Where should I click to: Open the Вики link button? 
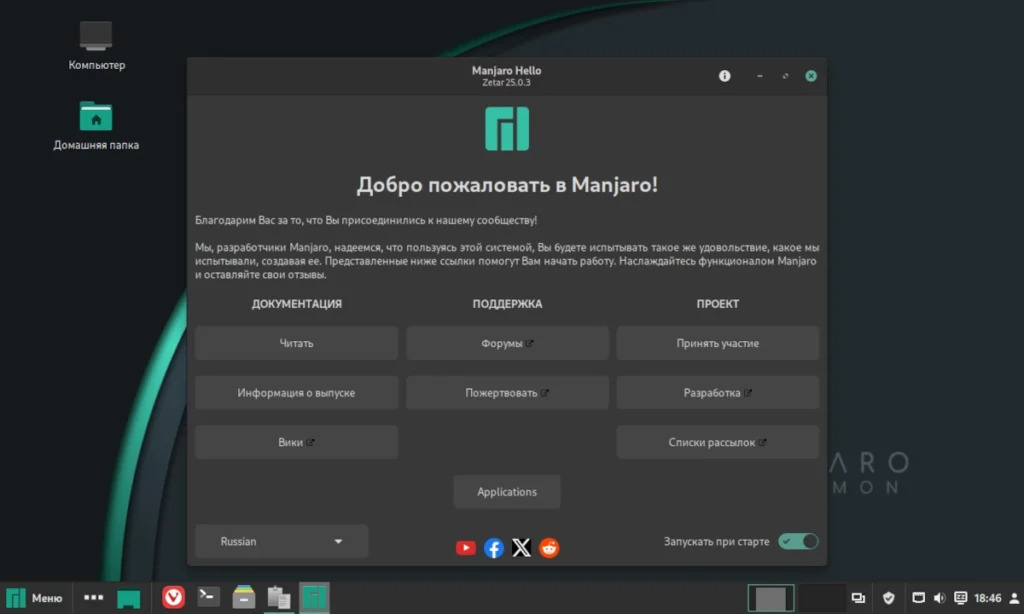tap(296, 442)
